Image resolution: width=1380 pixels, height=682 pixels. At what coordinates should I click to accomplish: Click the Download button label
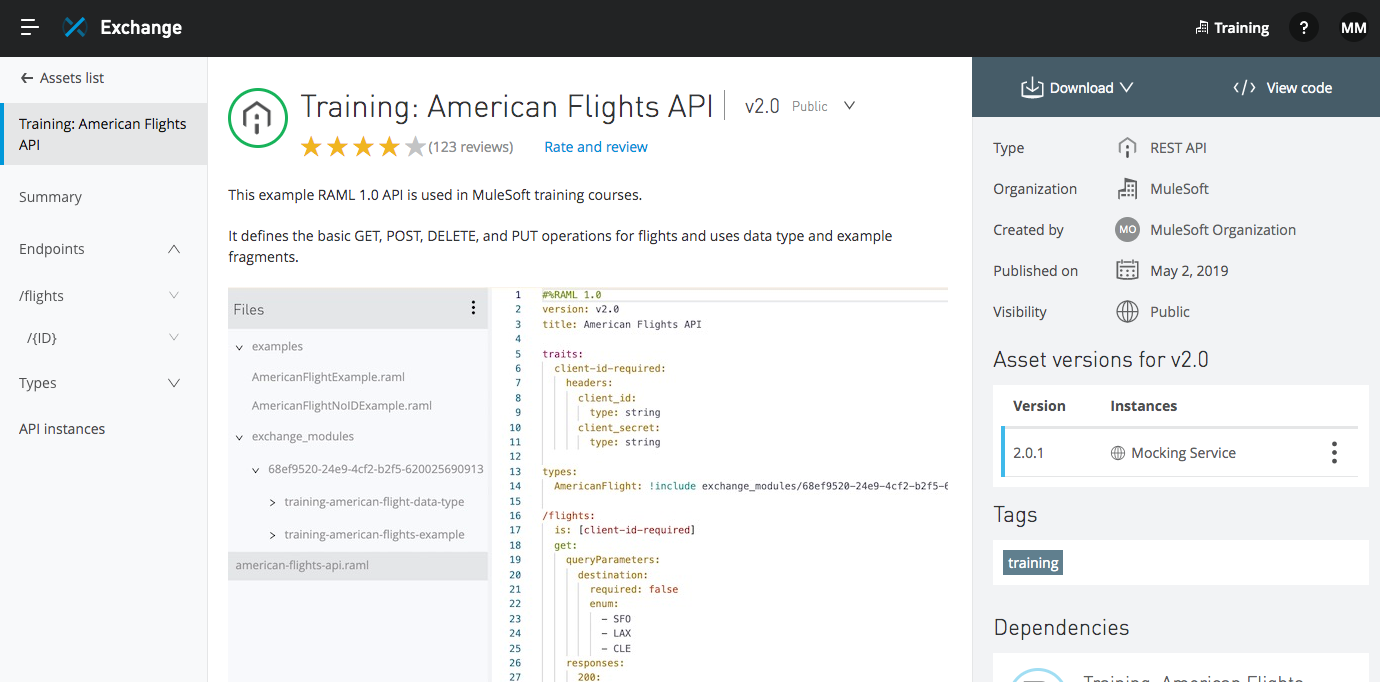click(x=1081, y=88)
